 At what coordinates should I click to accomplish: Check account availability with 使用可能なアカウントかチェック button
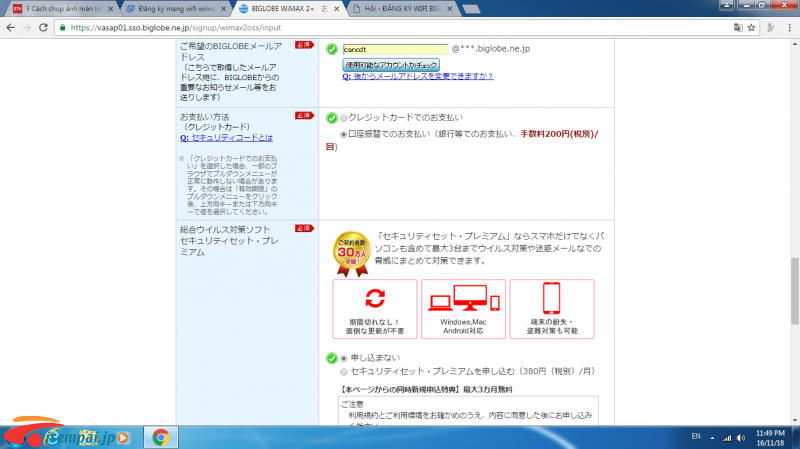391,65
